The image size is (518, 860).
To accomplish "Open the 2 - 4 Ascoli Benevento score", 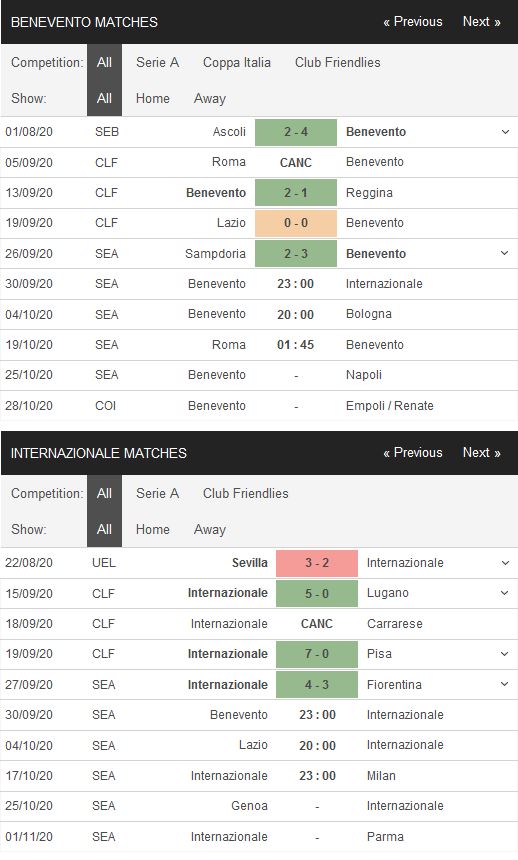I will pyautogui.click(x=296, y=132).
